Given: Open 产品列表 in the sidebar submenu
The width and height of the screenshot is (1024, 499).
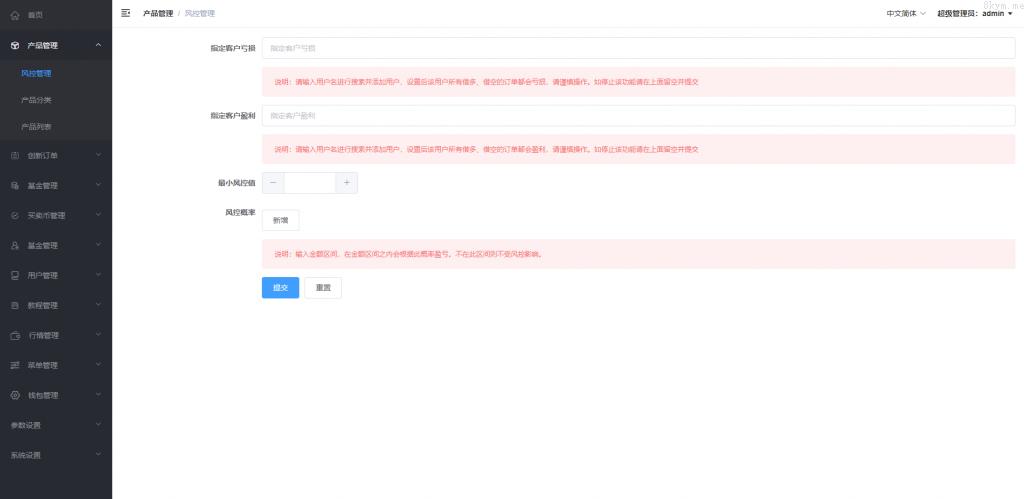Looking at the screenshot, I should [37, 127].
